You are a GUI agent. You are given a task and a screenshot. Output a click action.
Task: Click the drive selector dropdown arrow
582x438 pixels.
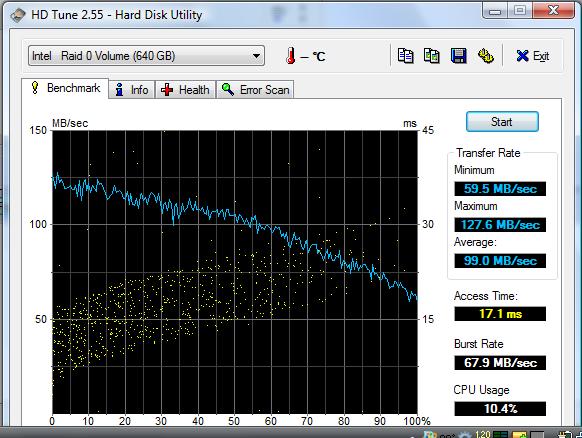point(256,56)
